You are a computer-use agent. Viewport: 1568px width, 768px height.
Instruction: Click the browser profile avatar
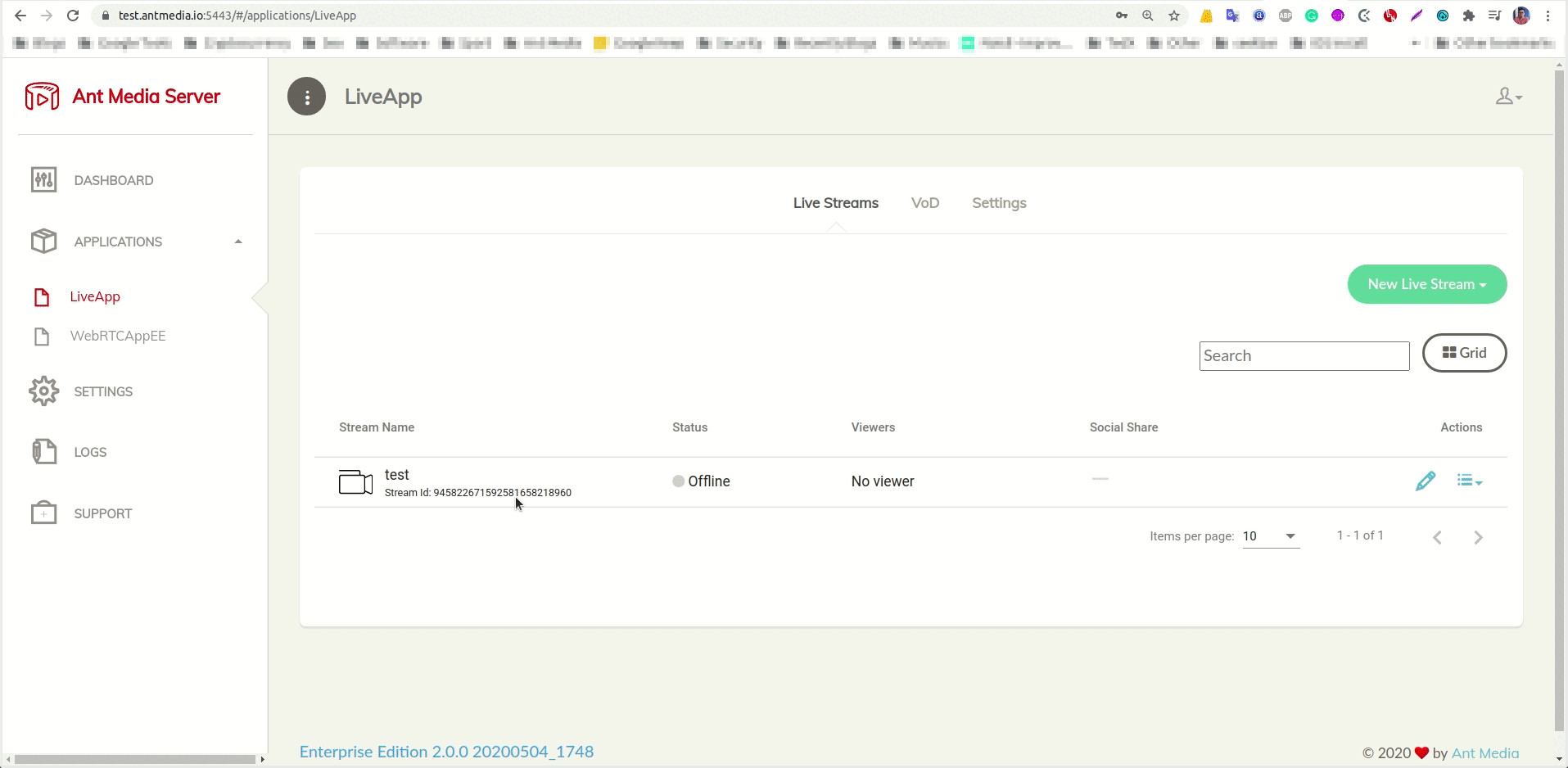coord(1521,16)
